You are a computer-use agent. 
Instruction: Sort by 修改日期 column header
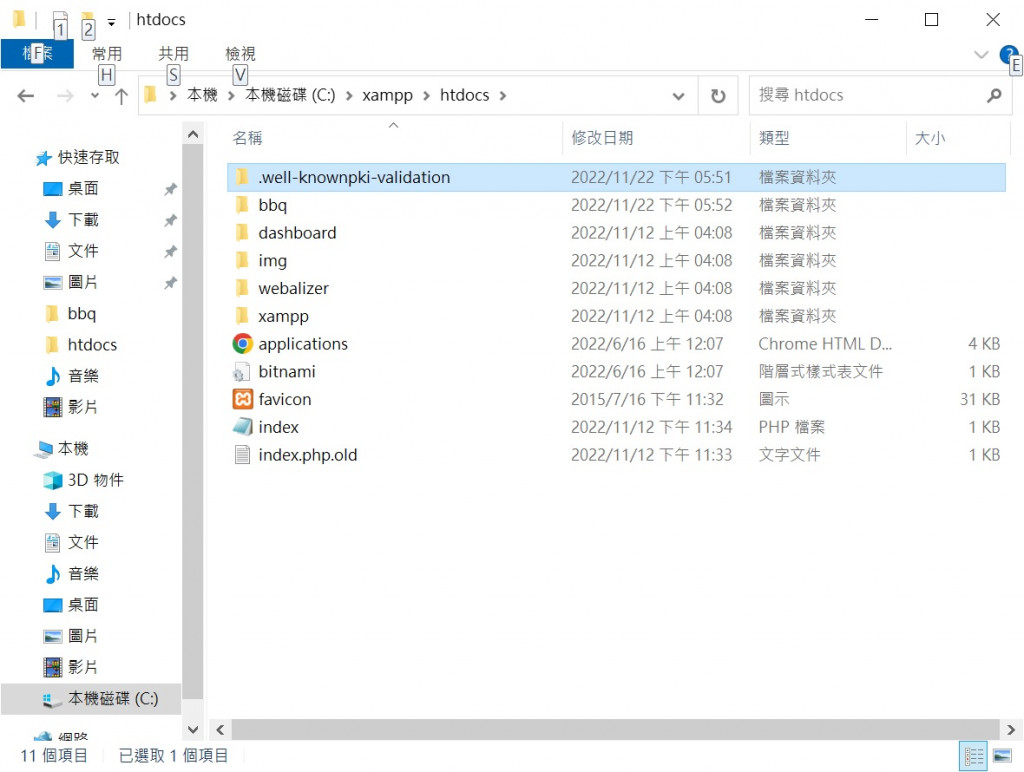tap(656, 138)
